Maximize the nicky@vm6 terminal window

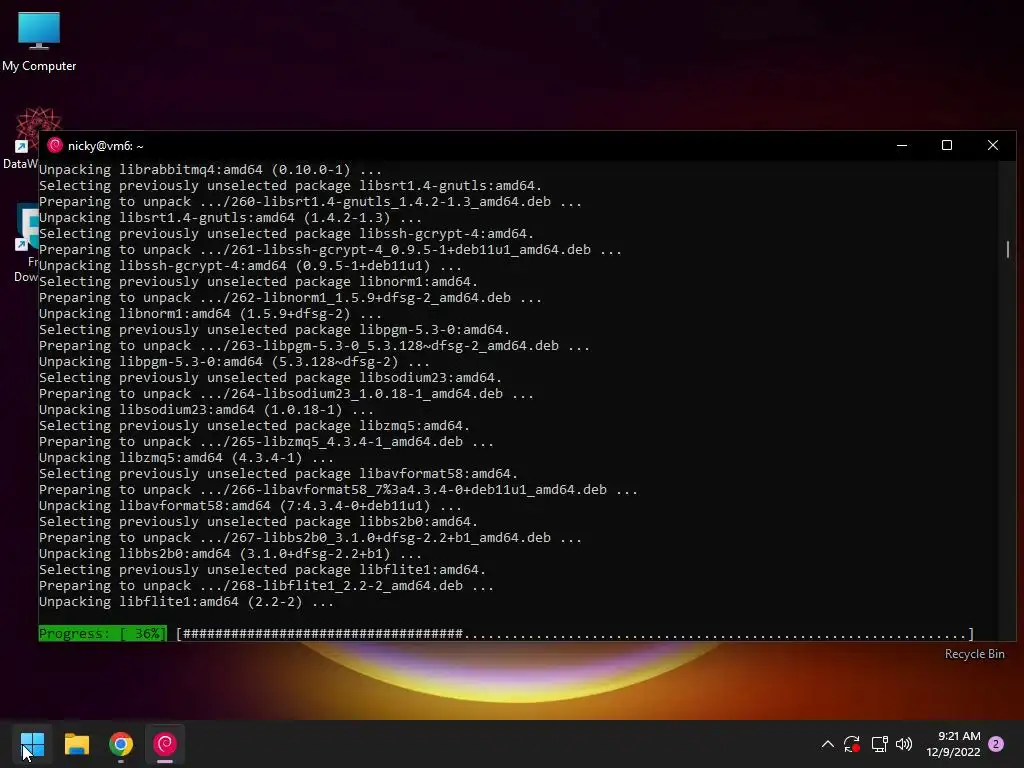pos(946,146)
